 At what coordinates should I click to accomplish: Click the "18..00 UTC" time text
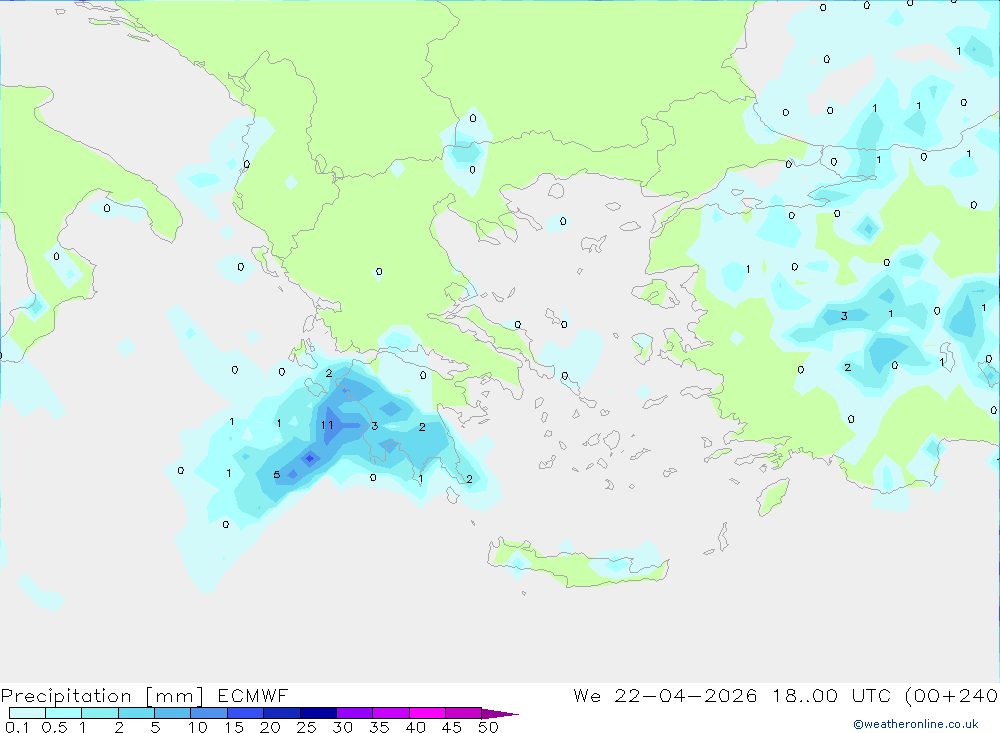834,696
